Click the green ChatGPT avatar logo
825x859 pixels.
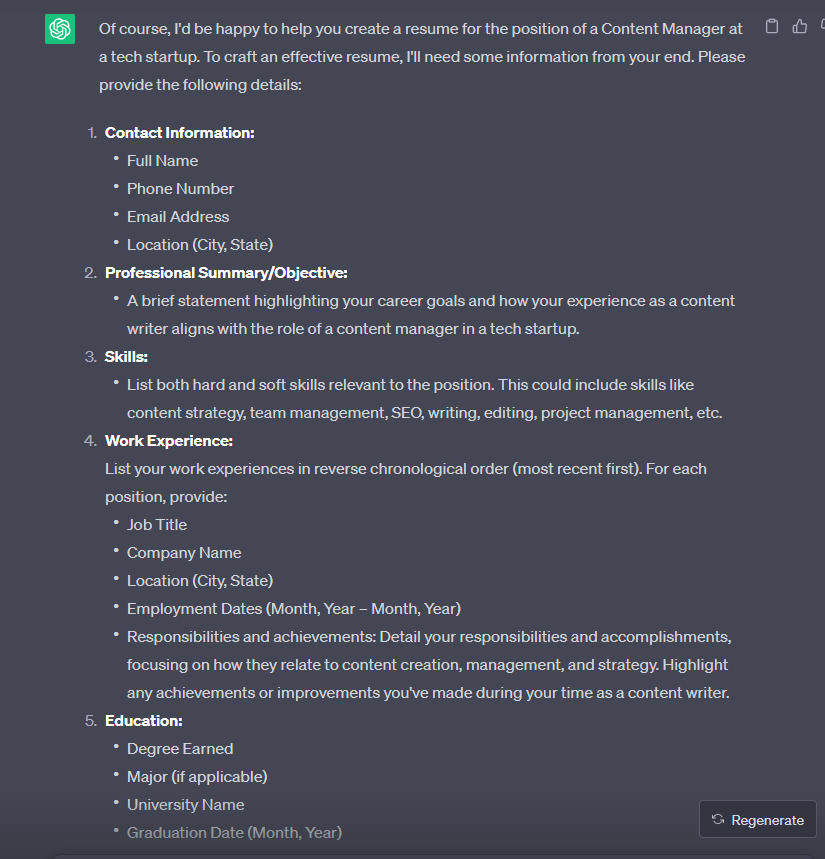[60, 29]
